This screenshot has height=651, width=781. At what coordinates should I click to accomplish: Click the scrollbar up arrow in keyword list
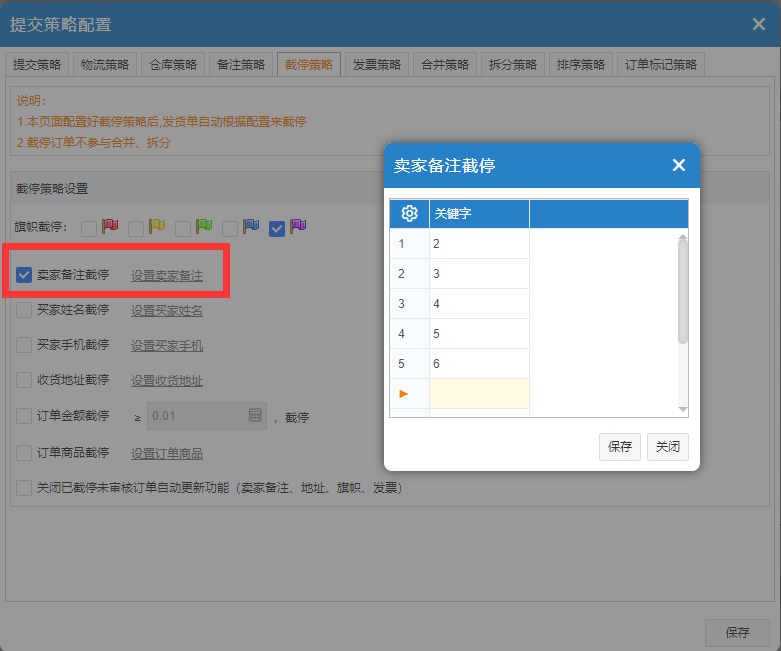[683, 237]
